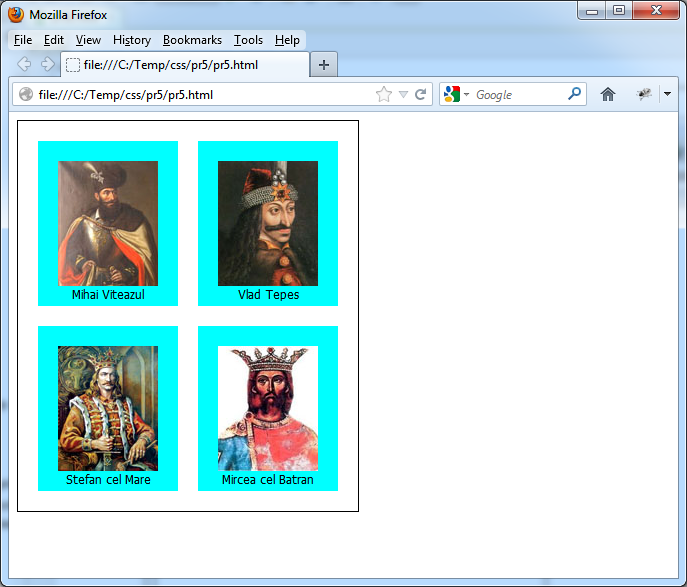Click the 'Stefan cel Mare' caption text

click(x=108, y=480)
